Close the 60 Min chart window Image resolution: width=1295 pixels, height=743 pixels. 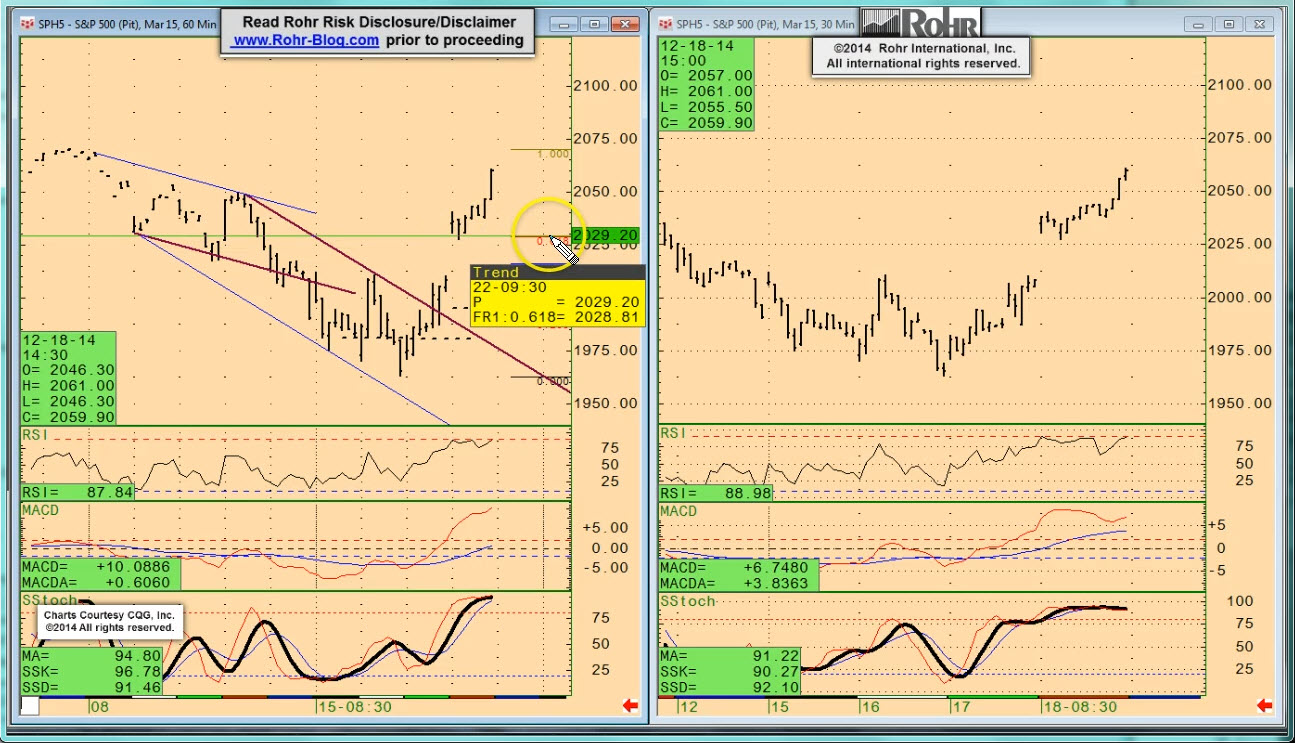coord(626,24)
